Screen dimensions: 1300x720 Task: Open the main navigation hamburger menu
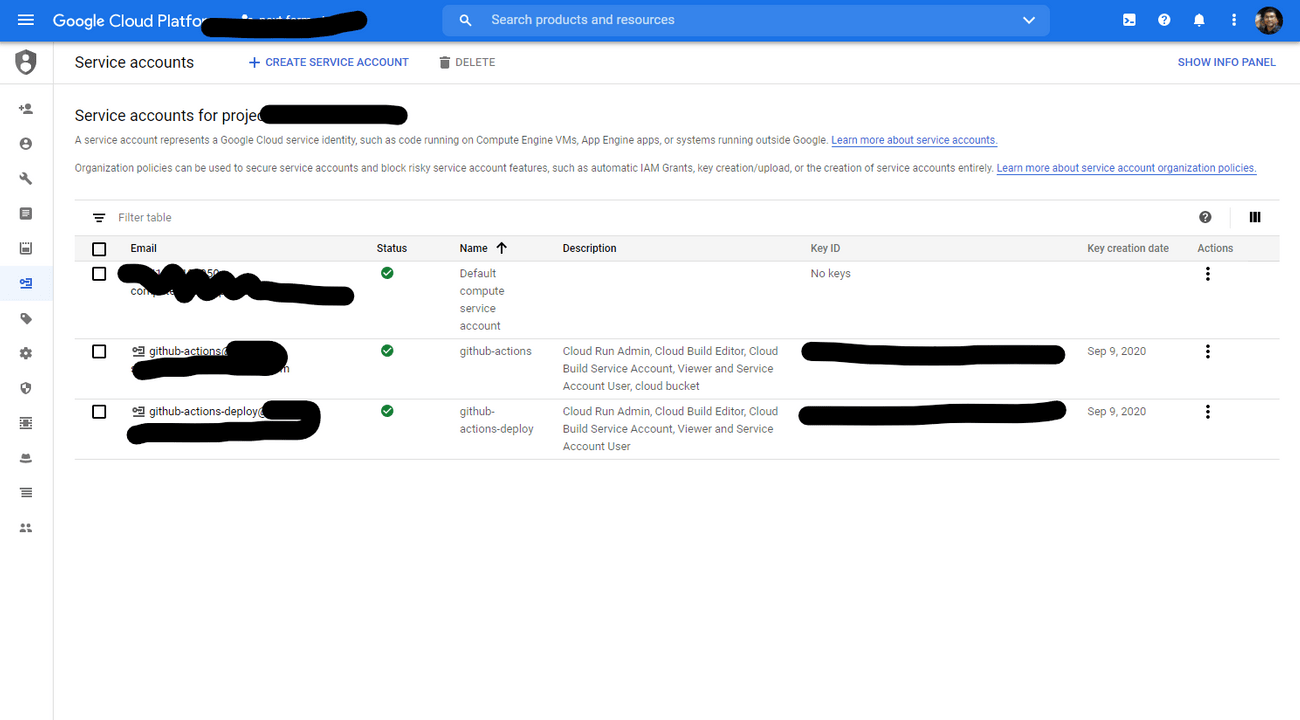pos(26,20)
